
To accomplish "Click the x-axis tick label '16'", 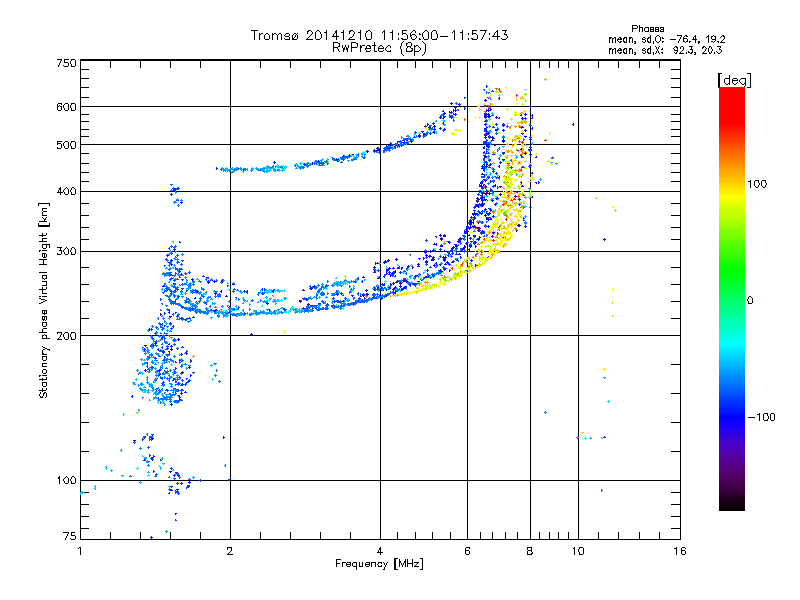I will (680, 551).
